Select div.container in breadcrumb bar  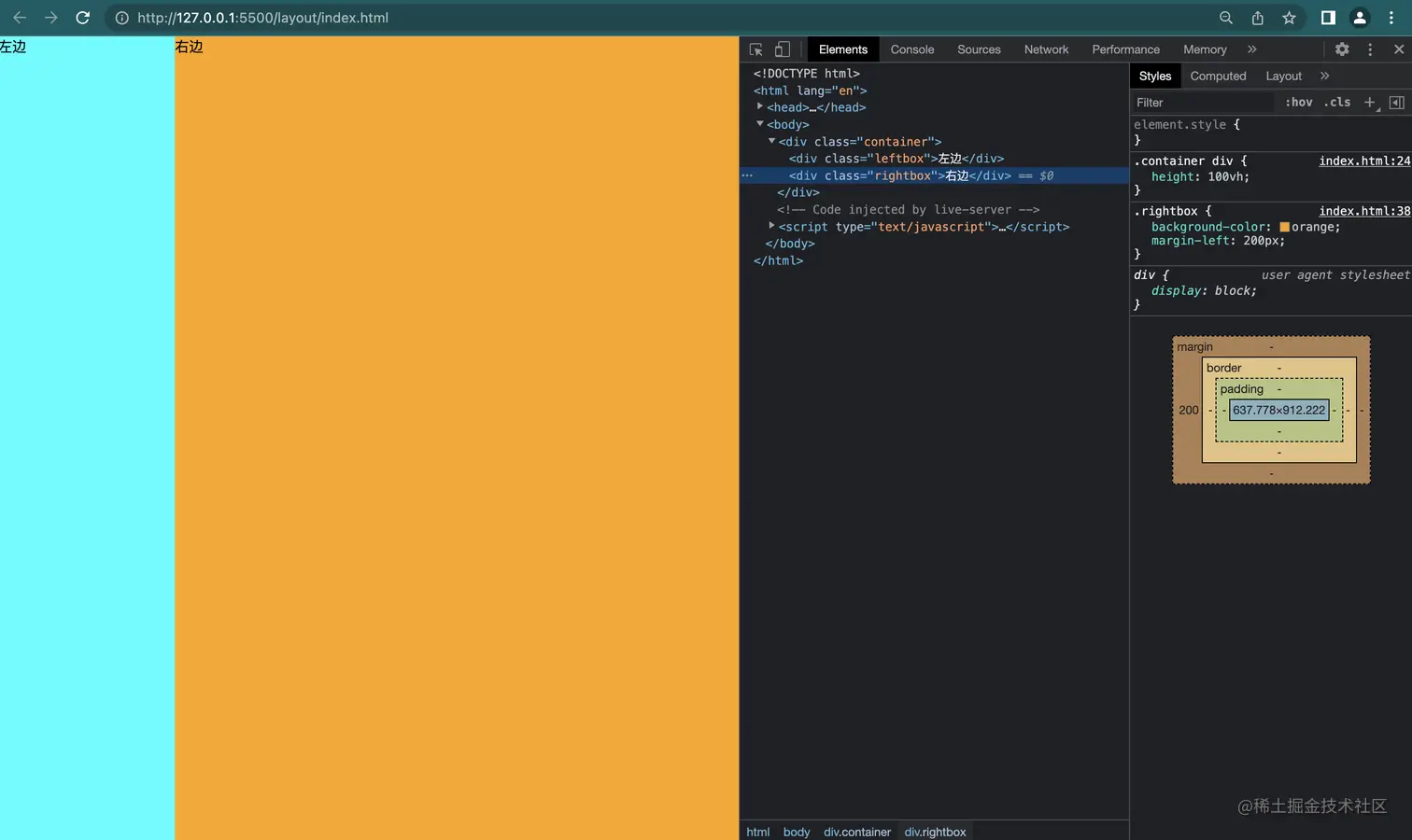[x=857, y=832]
